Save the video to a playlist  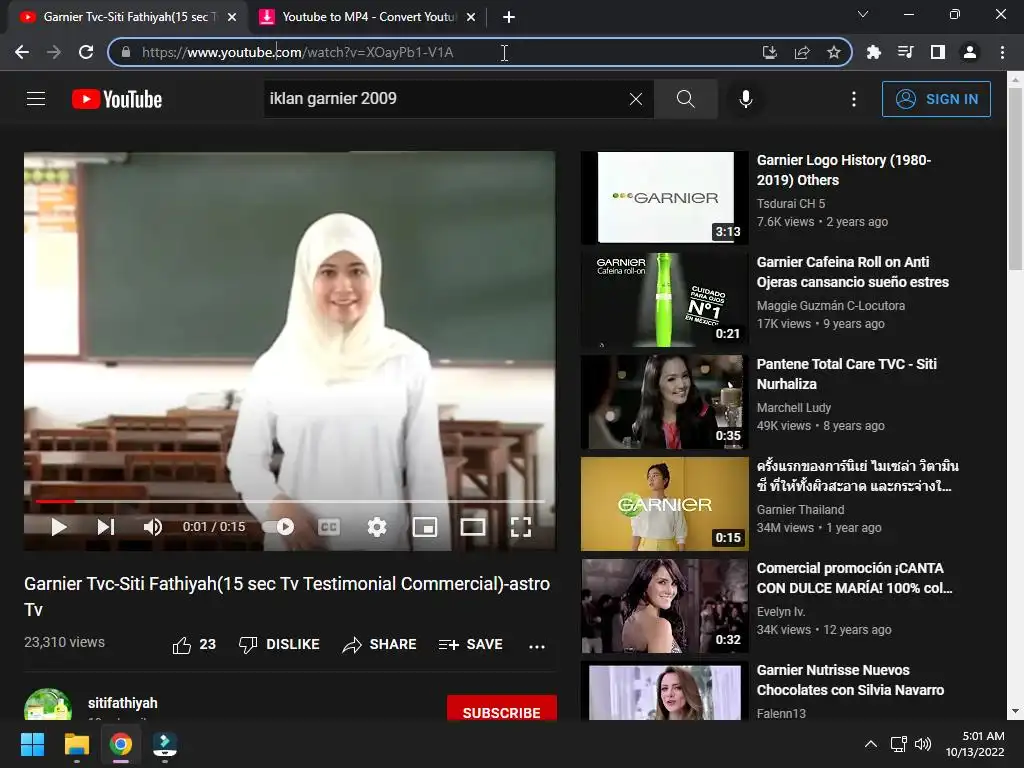(x=471, y=645)
